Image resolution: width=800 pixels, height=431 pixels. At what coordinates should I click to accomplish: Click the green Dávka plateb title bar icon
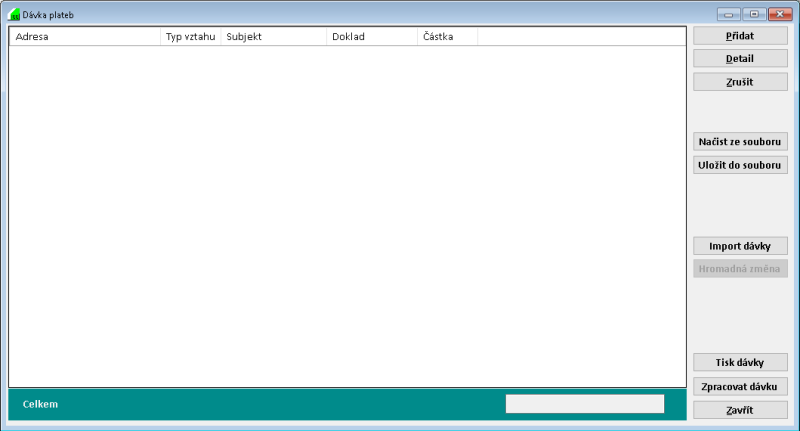click(x=14, y=15)
